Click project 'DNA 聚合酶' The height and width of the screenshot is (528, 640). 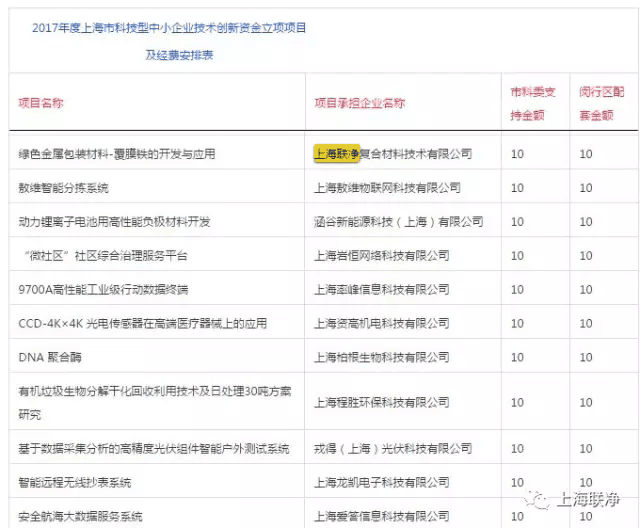pyautogui.click(x=50, y=357)
